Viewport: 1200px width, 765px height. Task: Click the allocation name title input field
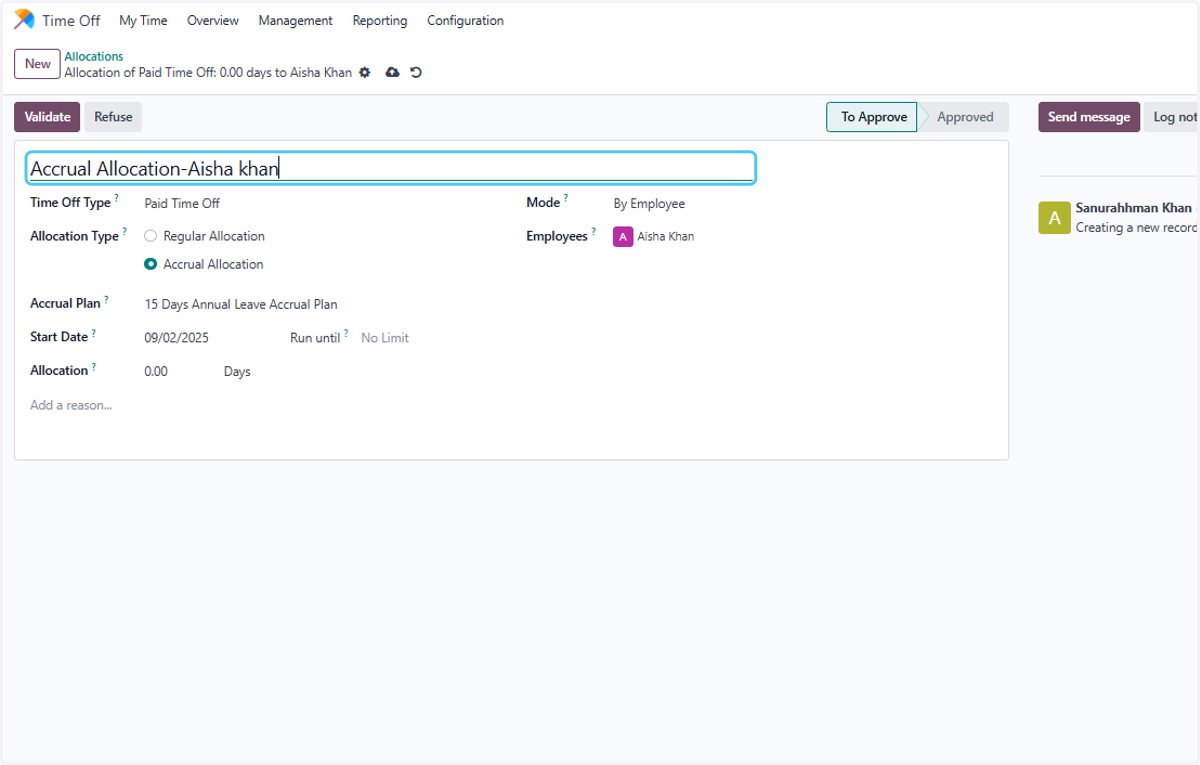[391, 168]
